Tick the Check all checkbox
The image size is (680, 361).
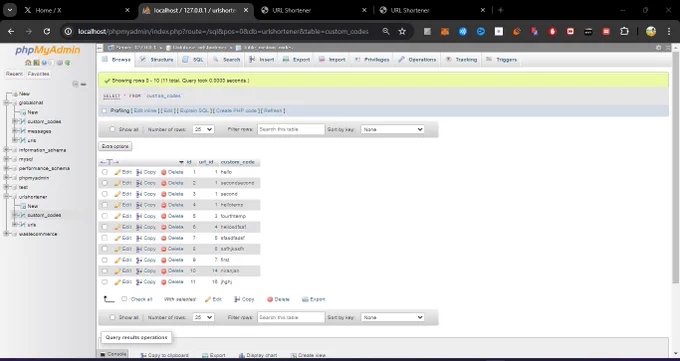[x=124, y=299]
